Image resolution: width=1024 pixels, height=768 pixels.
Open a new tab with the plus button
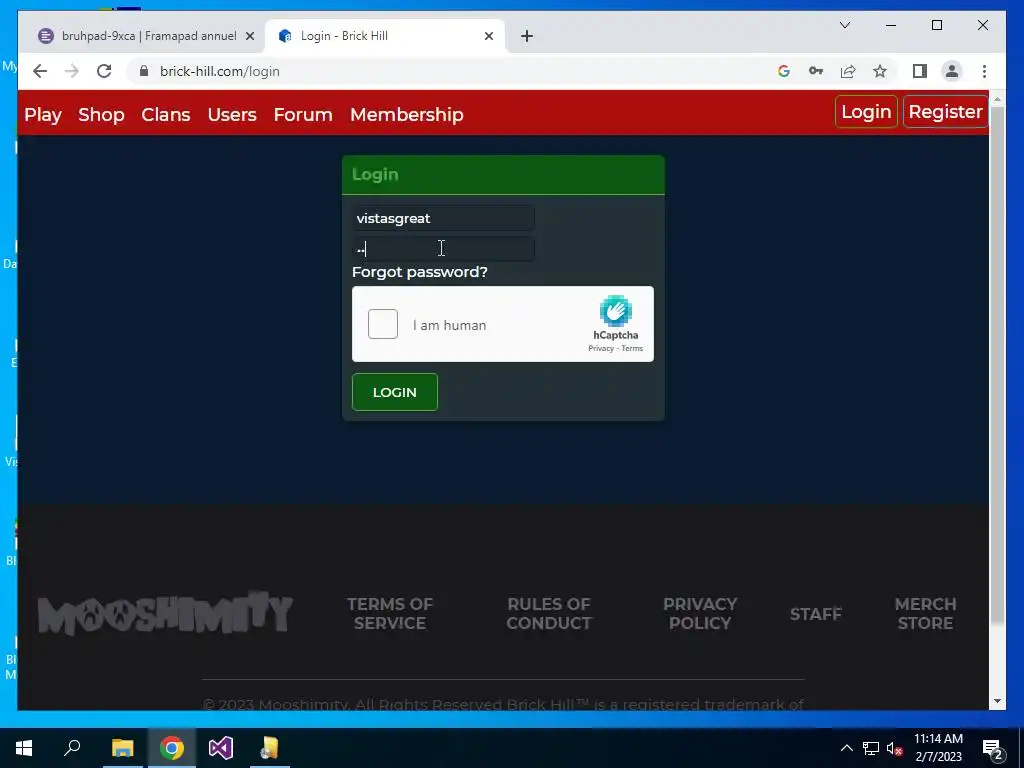[527, 36]
